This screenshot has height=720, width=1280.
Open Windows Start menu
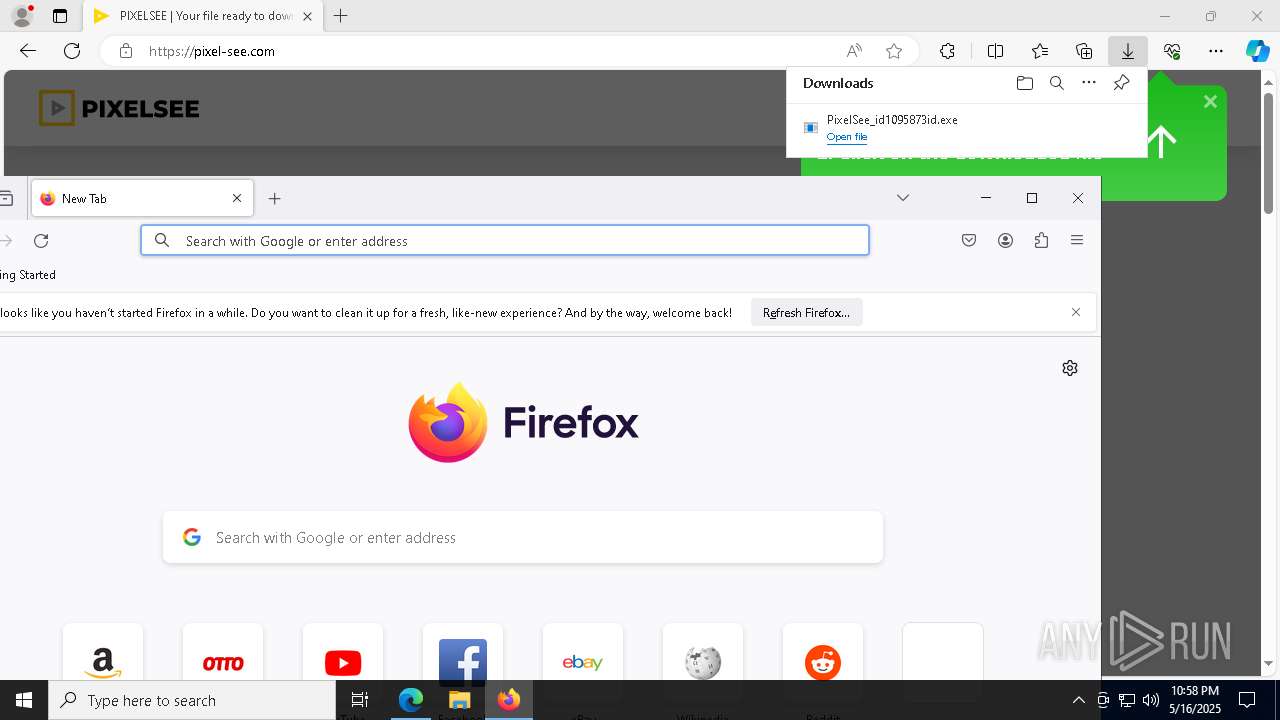(x=24, y=700)
